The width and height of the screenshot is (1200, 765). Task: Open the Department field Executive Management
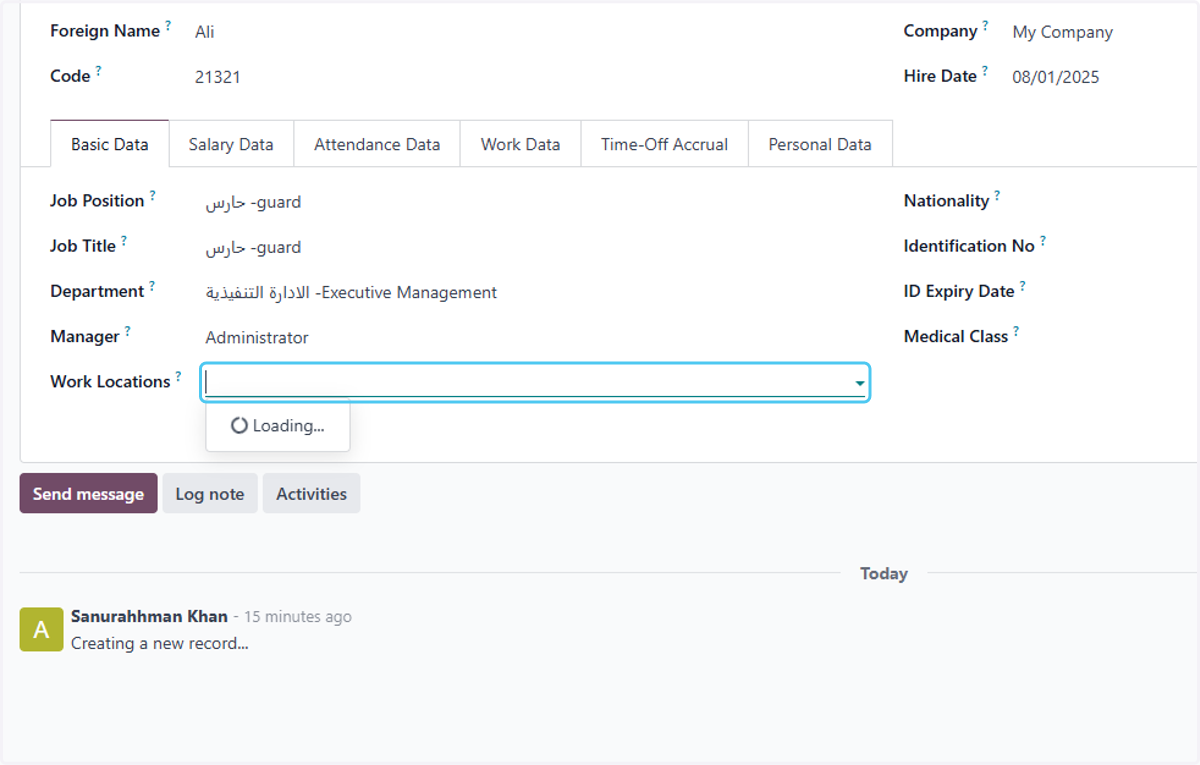(351, 293)
